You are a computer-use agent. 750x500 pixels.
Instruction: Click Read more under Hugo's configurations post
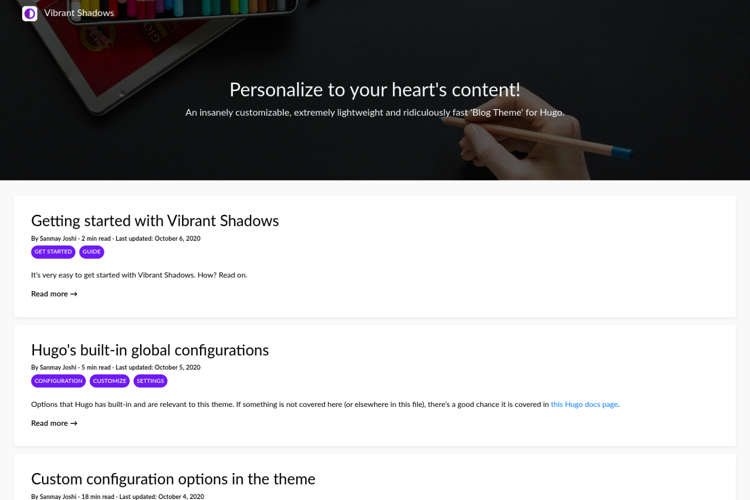[x=49, y=423]
